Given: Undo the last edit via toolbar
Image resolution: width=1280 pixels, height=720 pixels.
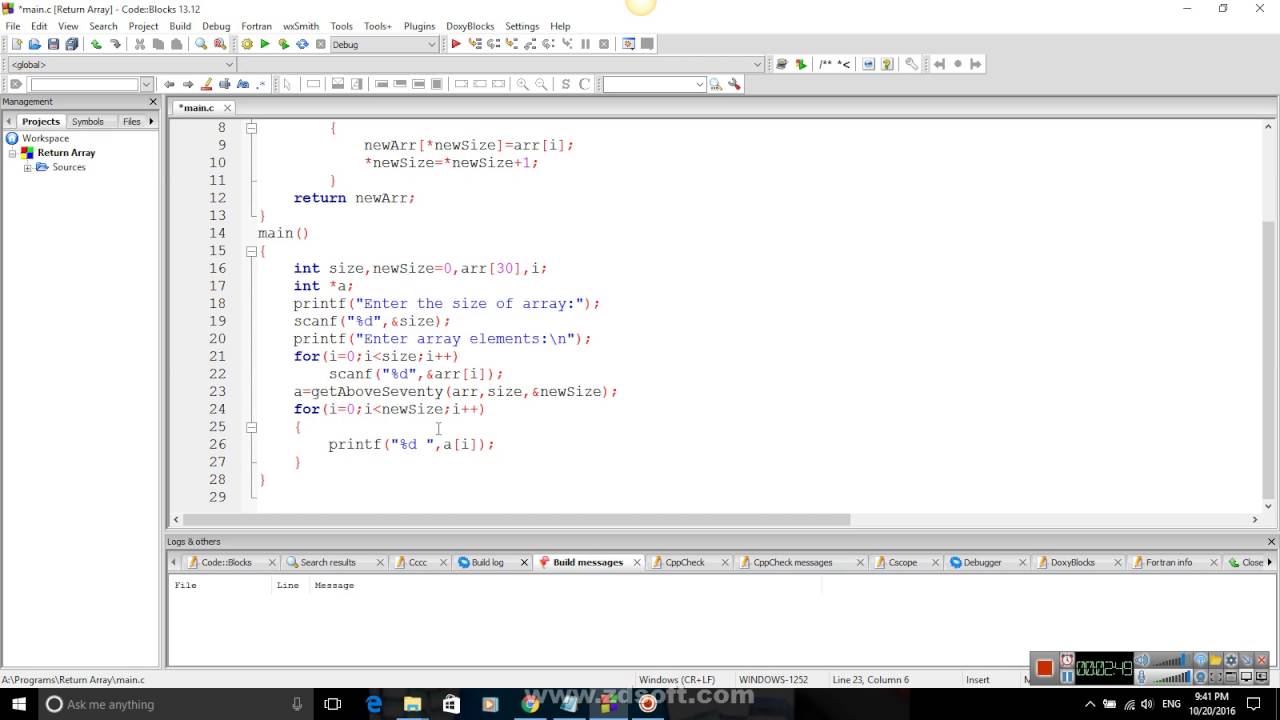Looking at the screenshot, I should (96, 44).
